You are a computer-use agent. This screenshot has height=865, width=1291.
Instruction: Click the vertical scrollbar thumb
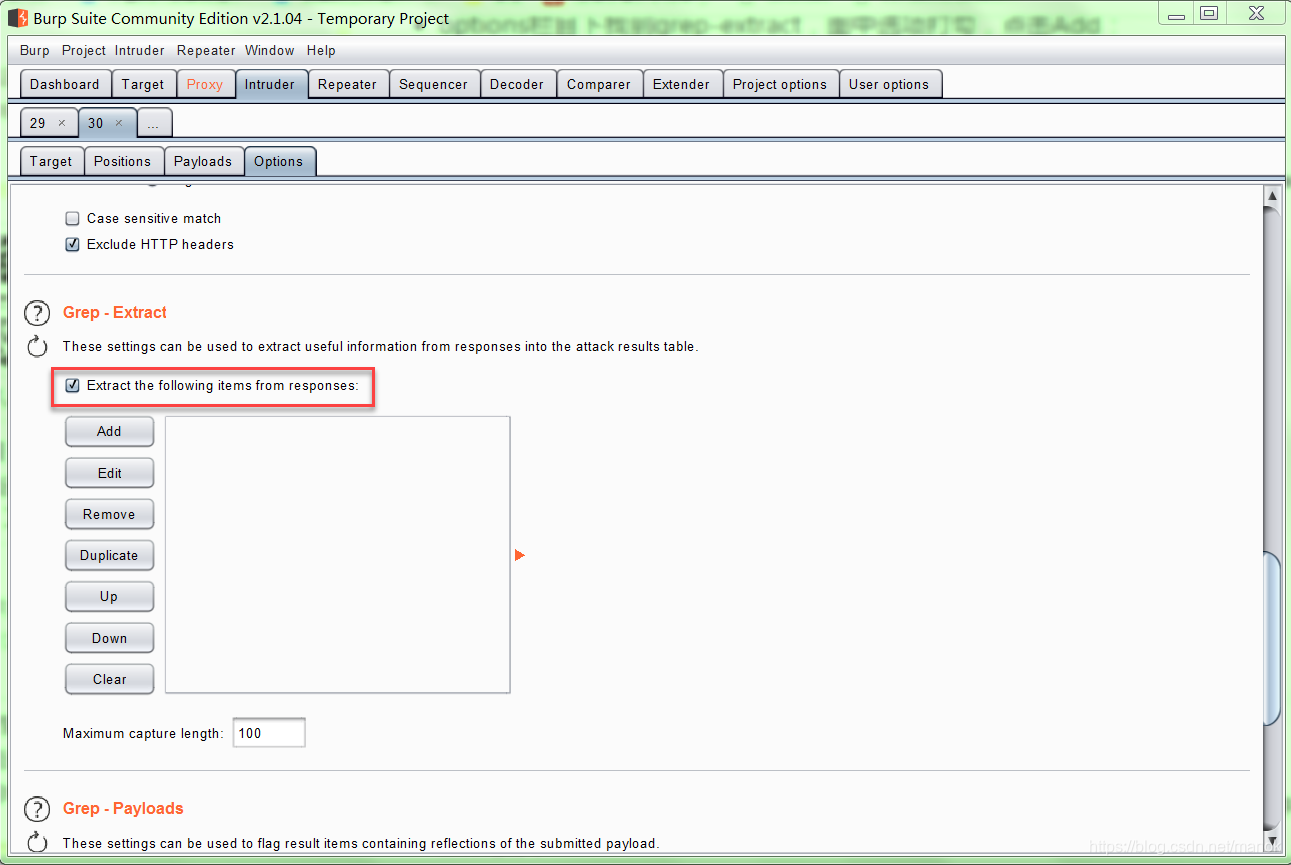point(1272,637)
